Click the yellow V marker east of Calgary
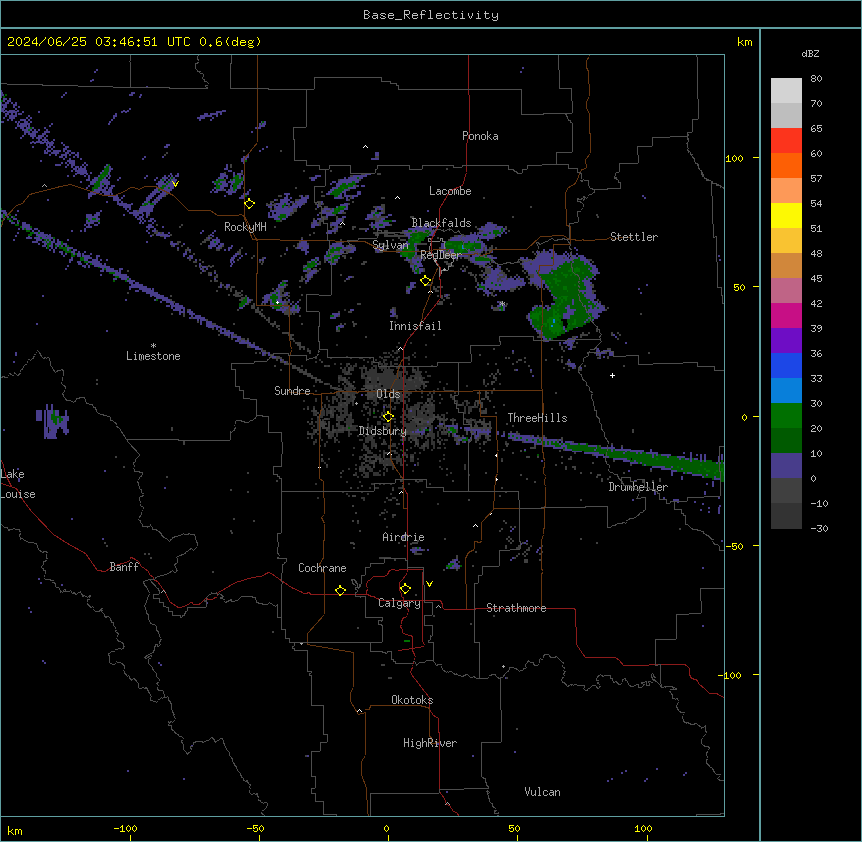862x842 pixels. tap(429, 584)
